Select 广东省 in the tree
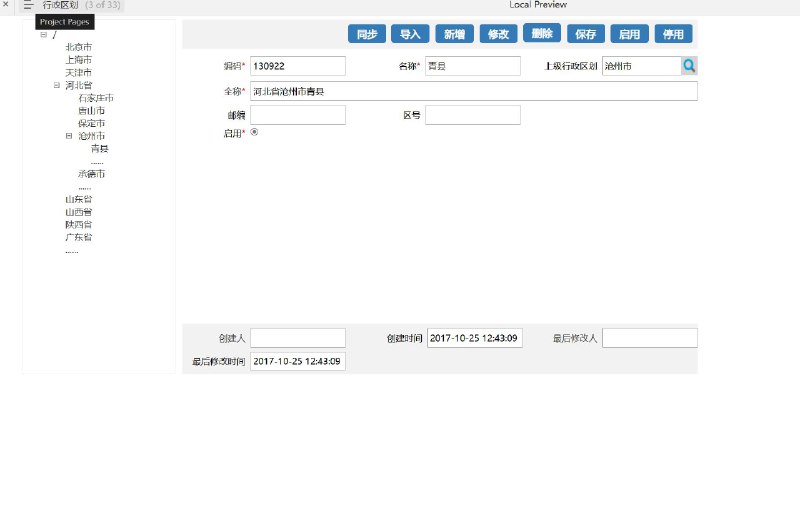The image size is (800, 526). (x=79, y=237)
